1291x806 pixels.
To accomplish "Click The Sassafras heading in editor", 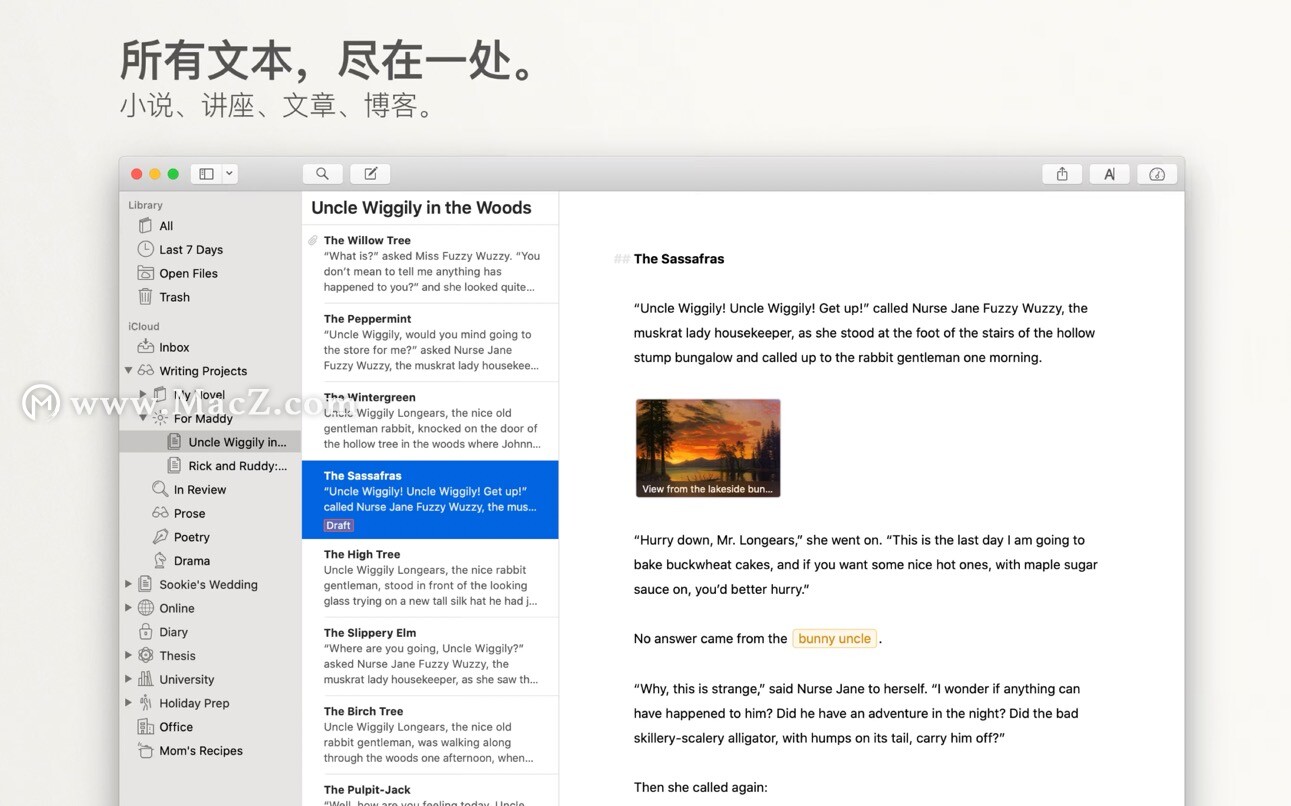I will tap(679, 258).
